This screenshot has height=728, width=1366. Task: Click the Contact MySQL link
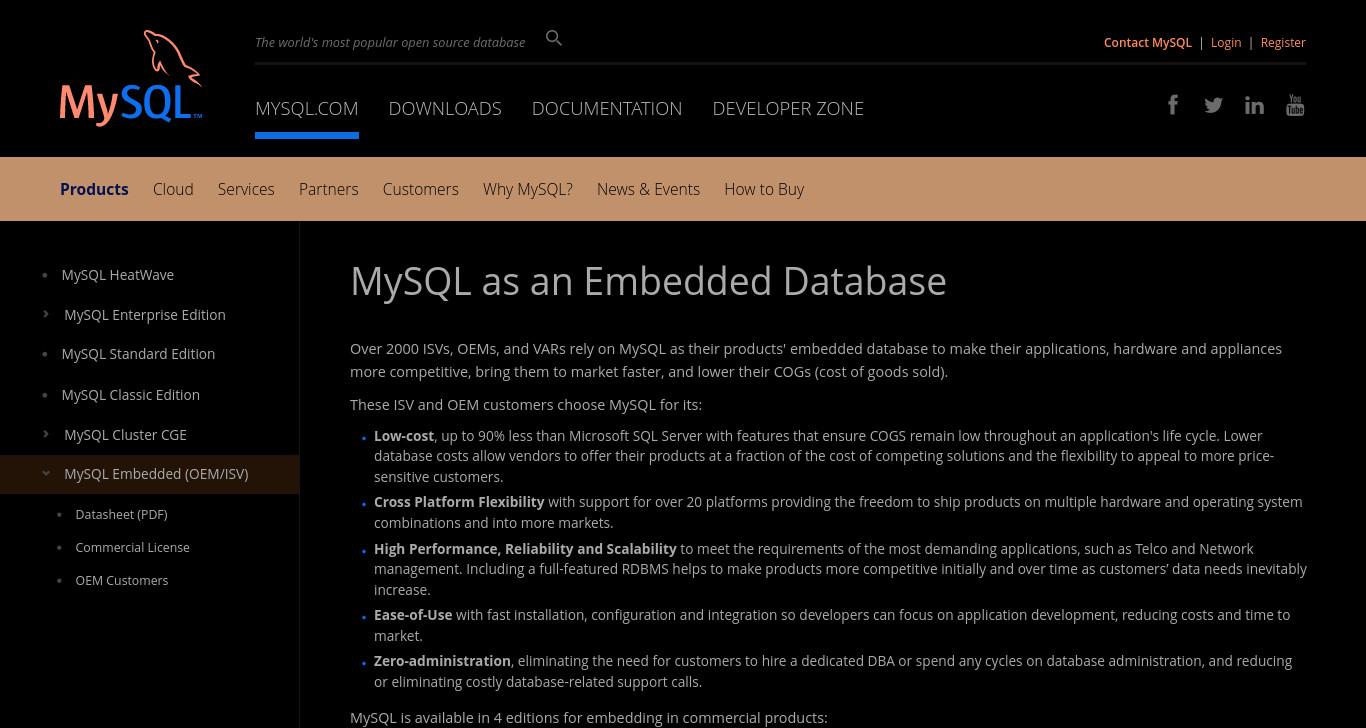click(x=1148, y=42)
